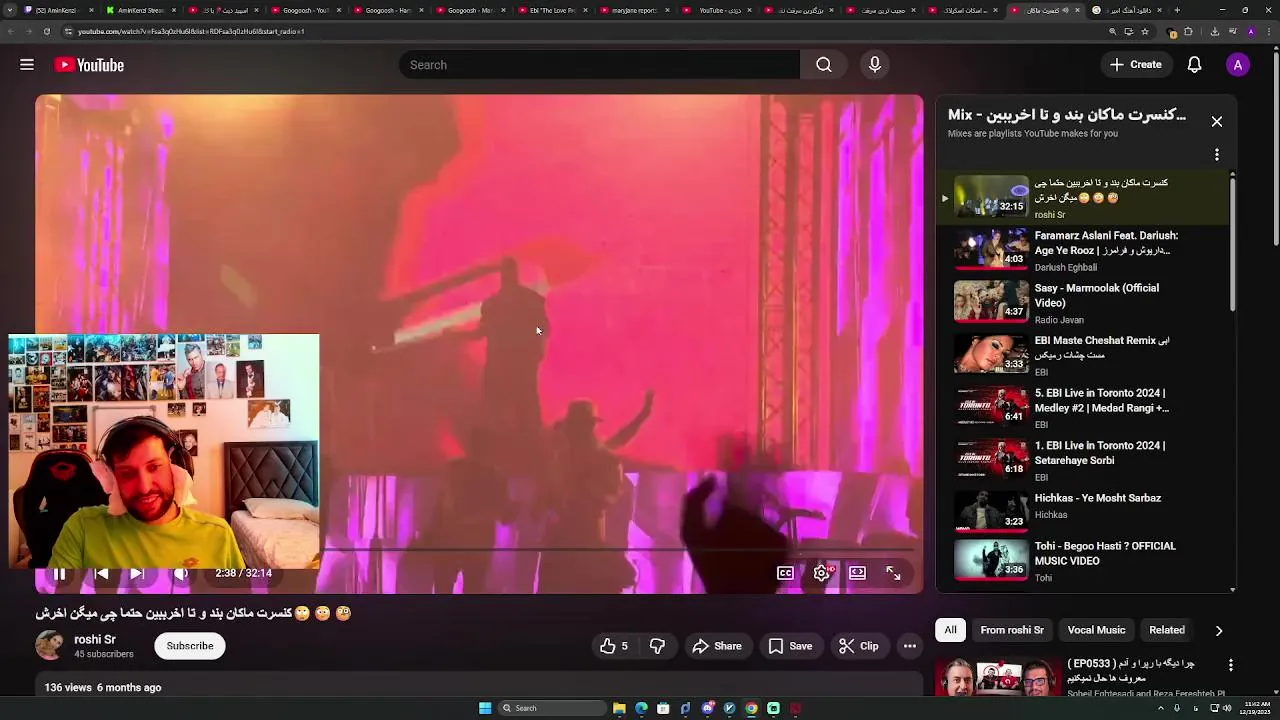Open the account avatar menu
1280x720 pixels.
click(x=1238, y=65)
